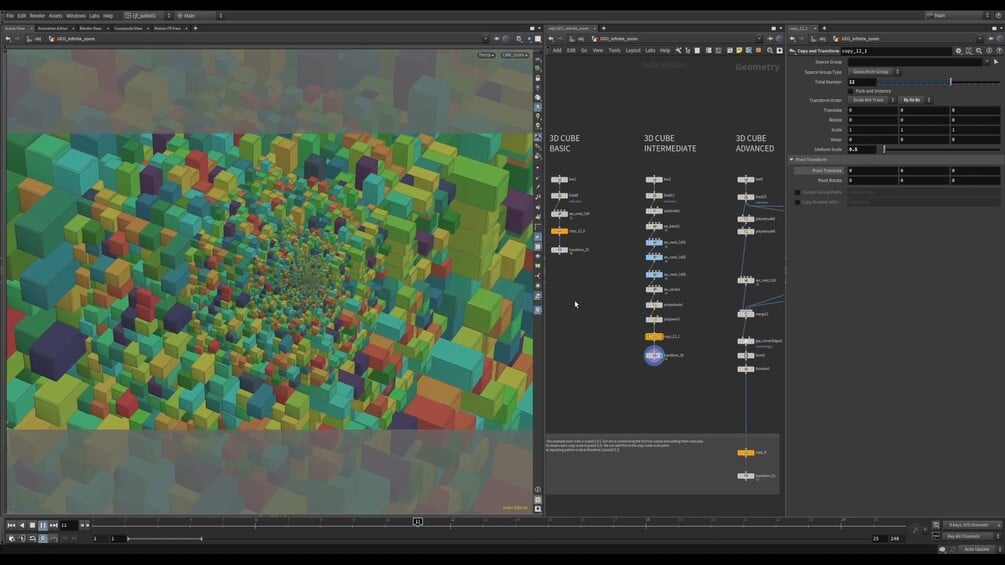
Task: Switch to the Composite View tab
Action: [x=128, y=28]
